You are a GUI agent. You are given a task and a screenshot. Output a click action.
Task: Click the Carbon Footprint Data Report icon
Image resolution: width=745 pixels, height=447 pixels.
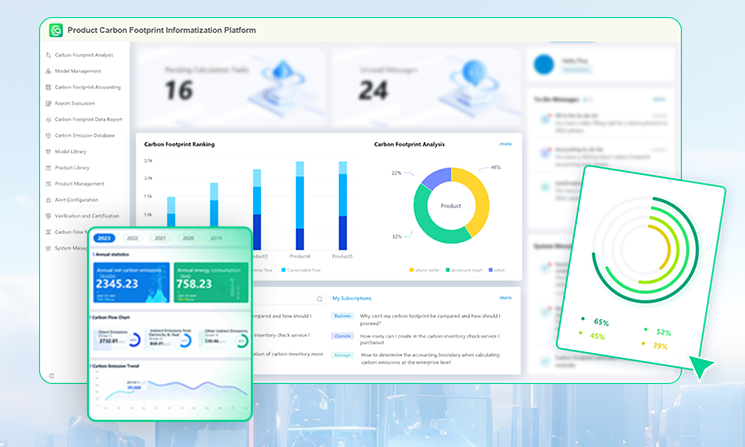tap(48, 120)
